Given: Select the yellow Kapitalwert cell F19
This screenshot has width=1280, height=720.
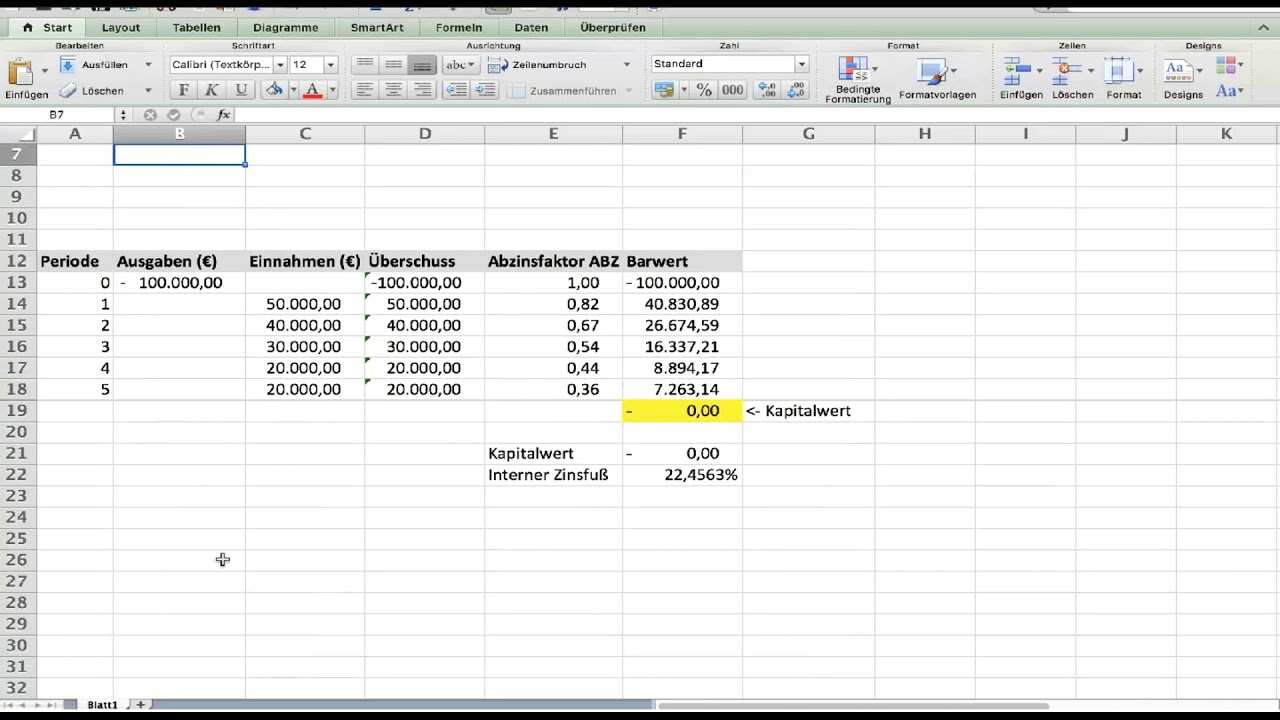Looking at the screenshot, I should click(x=682, y=411).
